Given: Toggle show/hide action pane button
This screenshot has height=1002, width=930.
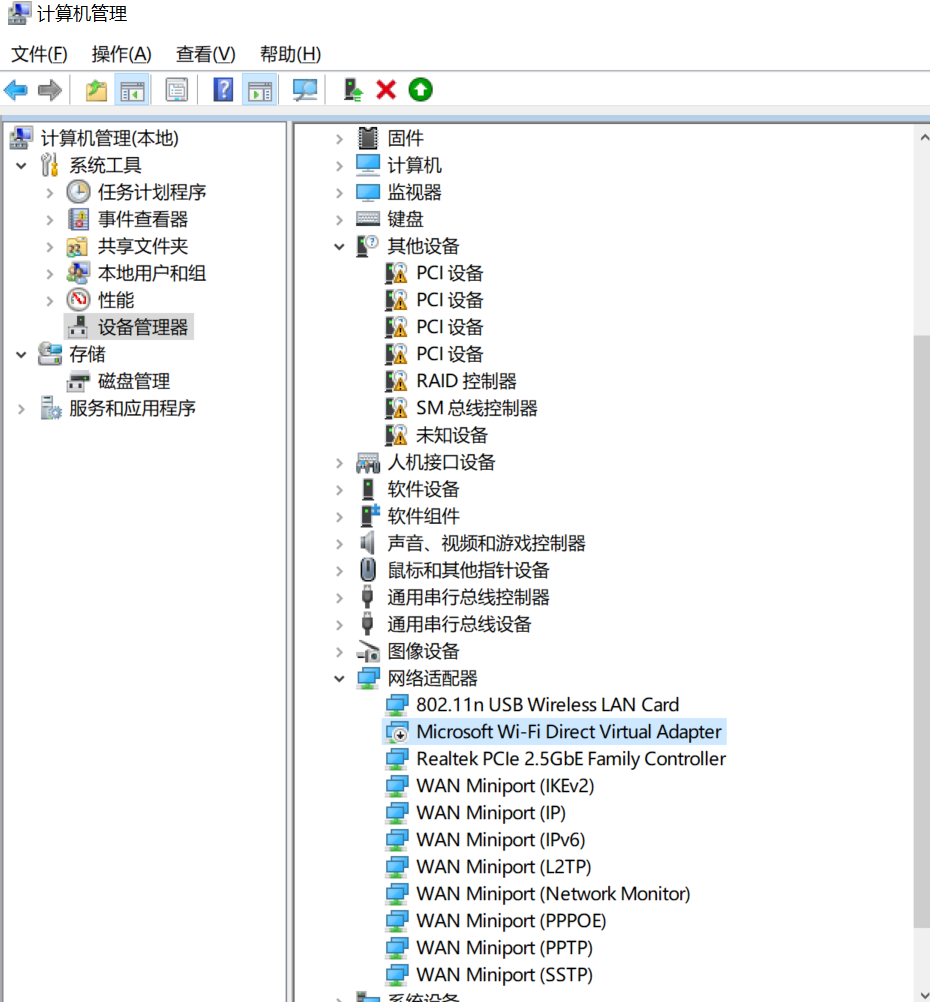Looking at the screenshot, I should click(259, 90).
